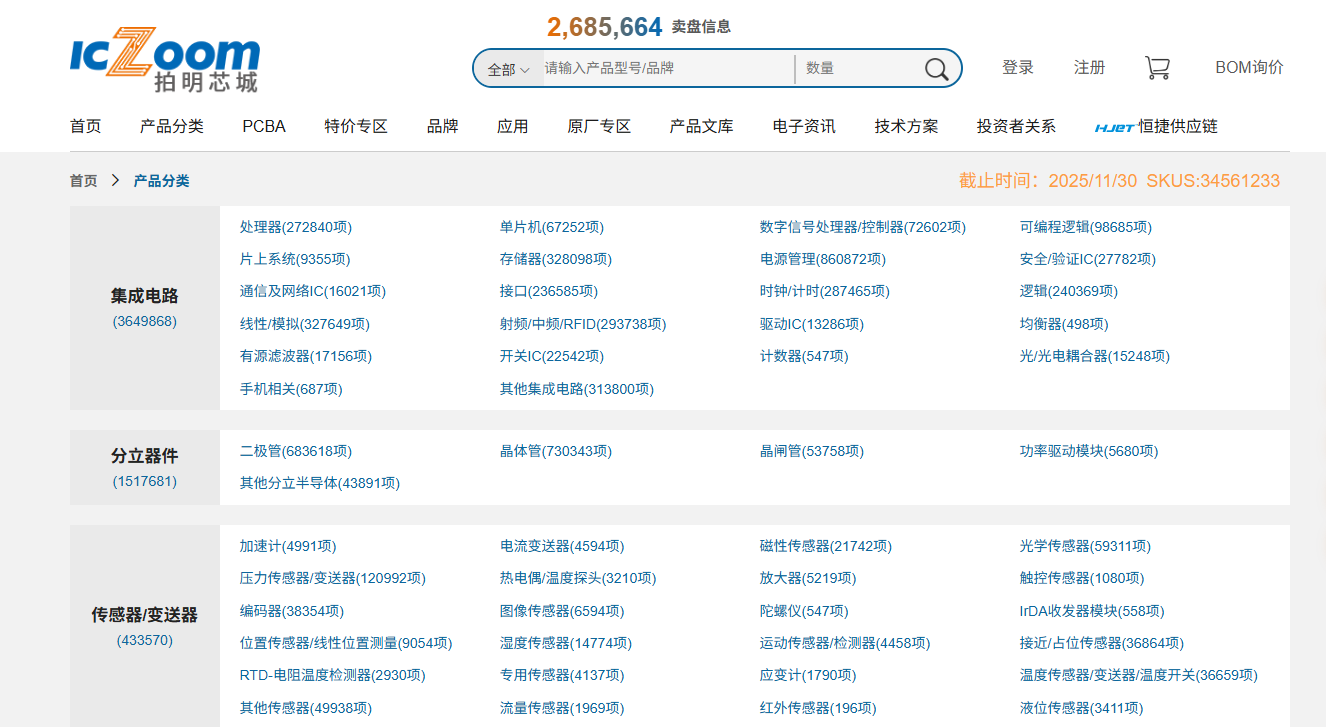Click 首页 in the breadcrumb
Screen dimensions: 1326x727
point(84,181)
